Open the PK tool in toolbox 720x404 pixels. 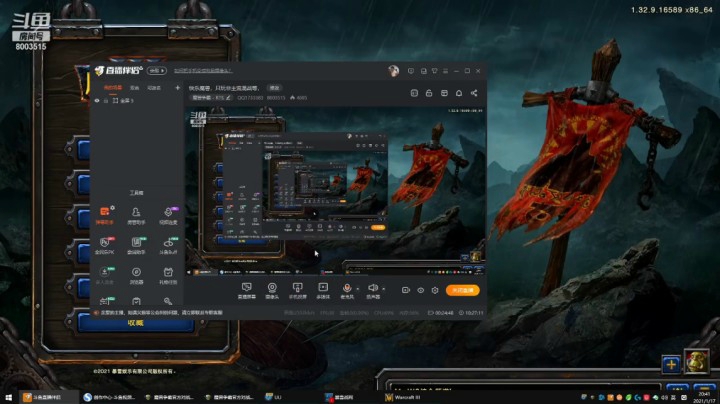105,245
